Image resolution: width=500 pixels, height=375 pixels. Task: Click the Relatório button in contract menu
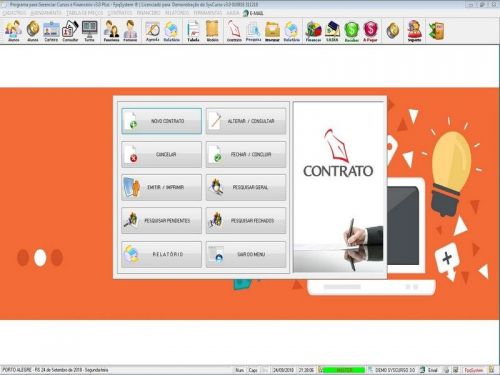(x=162, y=254)
